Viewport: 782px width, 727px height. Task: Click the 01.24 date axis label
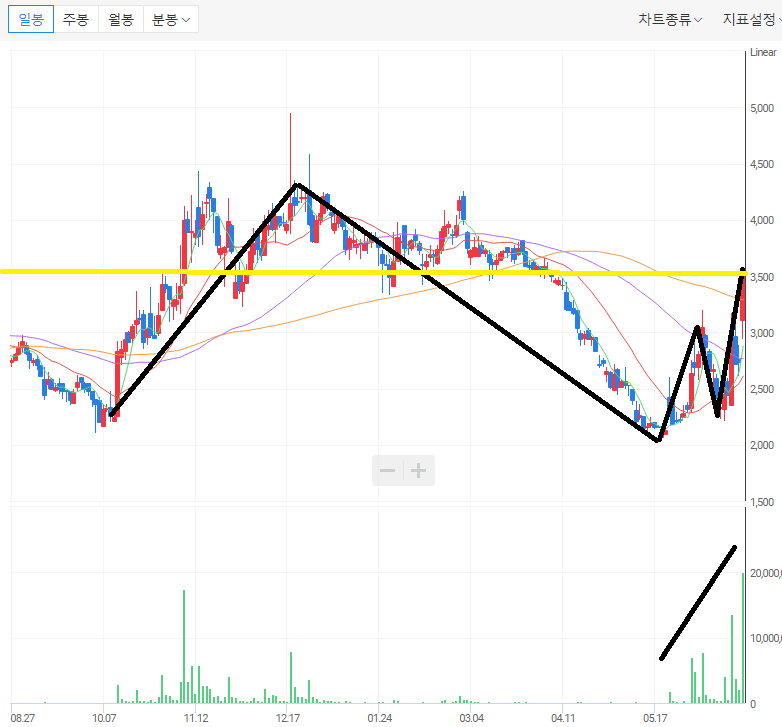[380, 718]
